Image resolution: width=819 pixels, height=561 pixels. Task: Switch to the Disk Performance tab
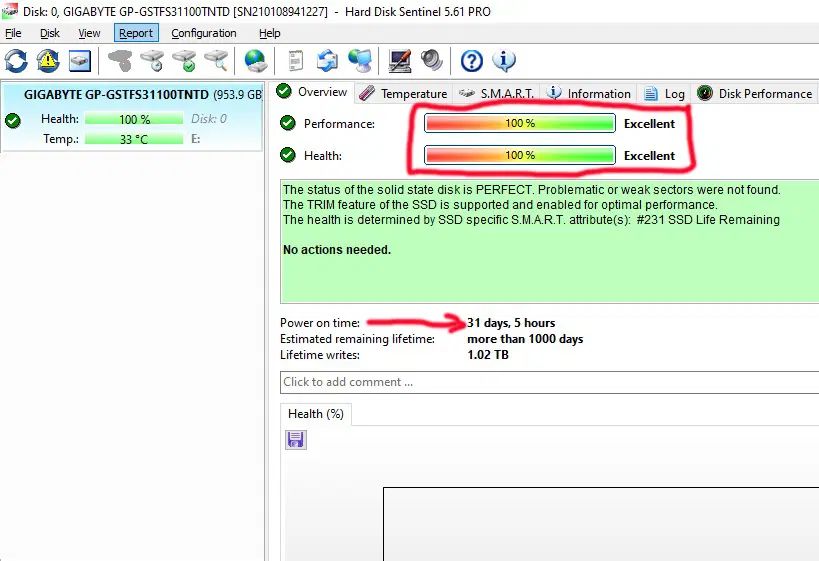click(754, 94)
